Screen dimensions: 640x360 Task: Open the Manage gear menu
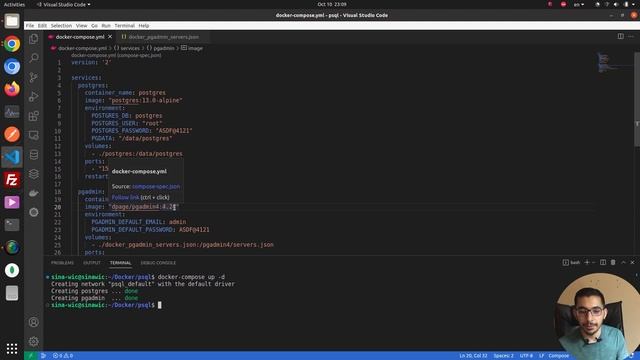coord(34,341)
